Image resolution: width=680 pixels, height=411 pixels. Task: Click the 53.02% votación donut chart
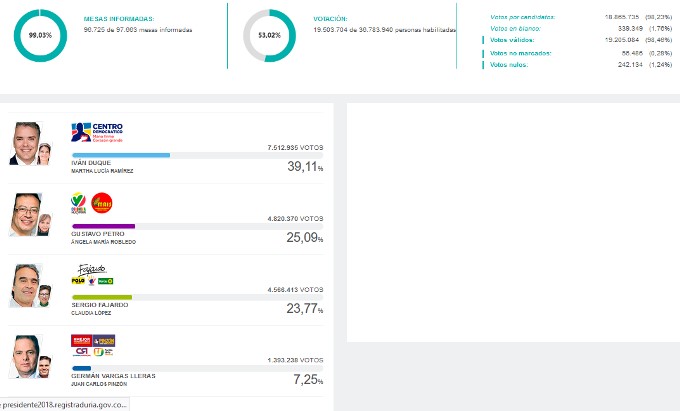269,34
